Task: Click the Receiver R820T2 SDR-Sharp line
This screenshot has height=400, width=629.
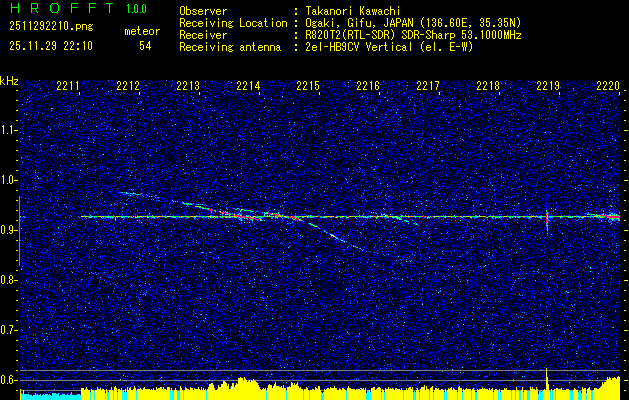Action: 413,35
